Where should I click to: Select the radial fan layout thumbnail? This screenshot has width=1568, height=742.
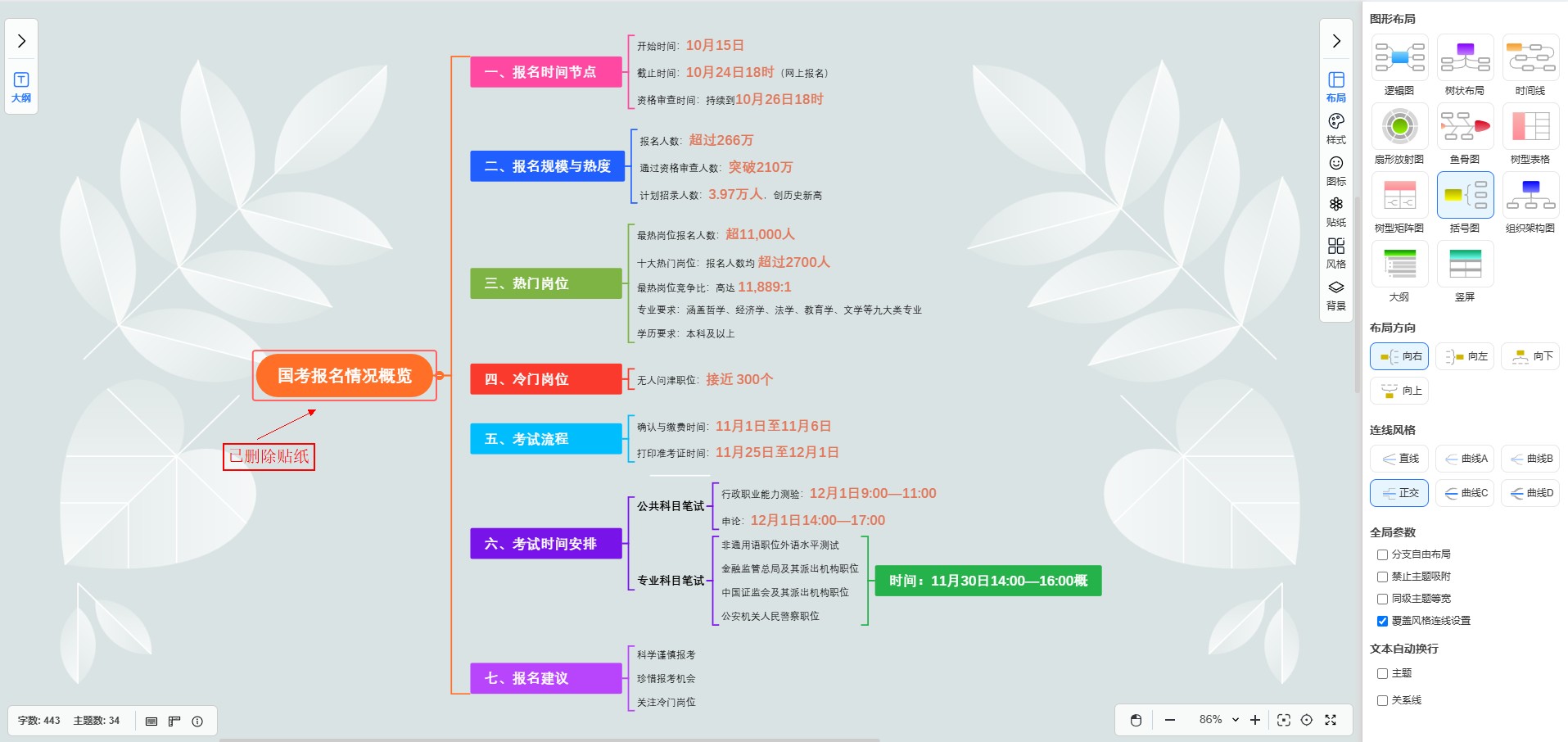1399,127
